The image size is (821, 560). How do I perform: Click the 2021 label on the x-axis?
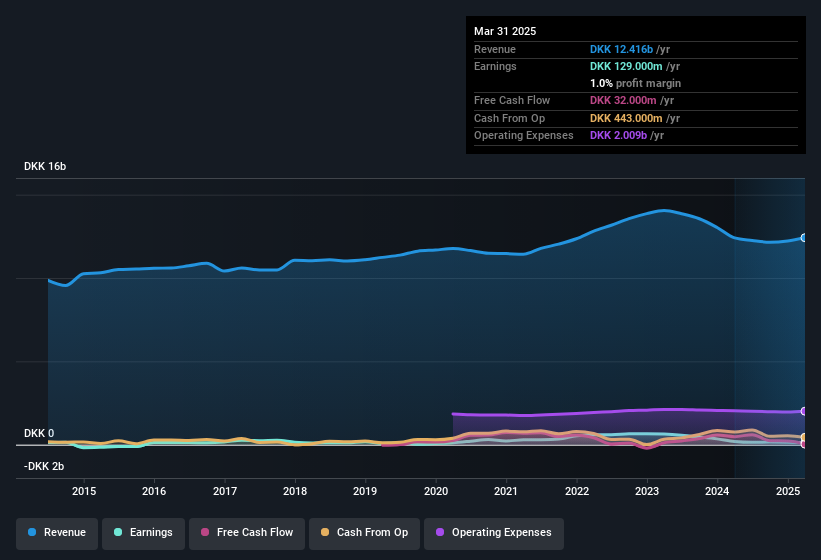pyautogui.click(x=506, y=491)
